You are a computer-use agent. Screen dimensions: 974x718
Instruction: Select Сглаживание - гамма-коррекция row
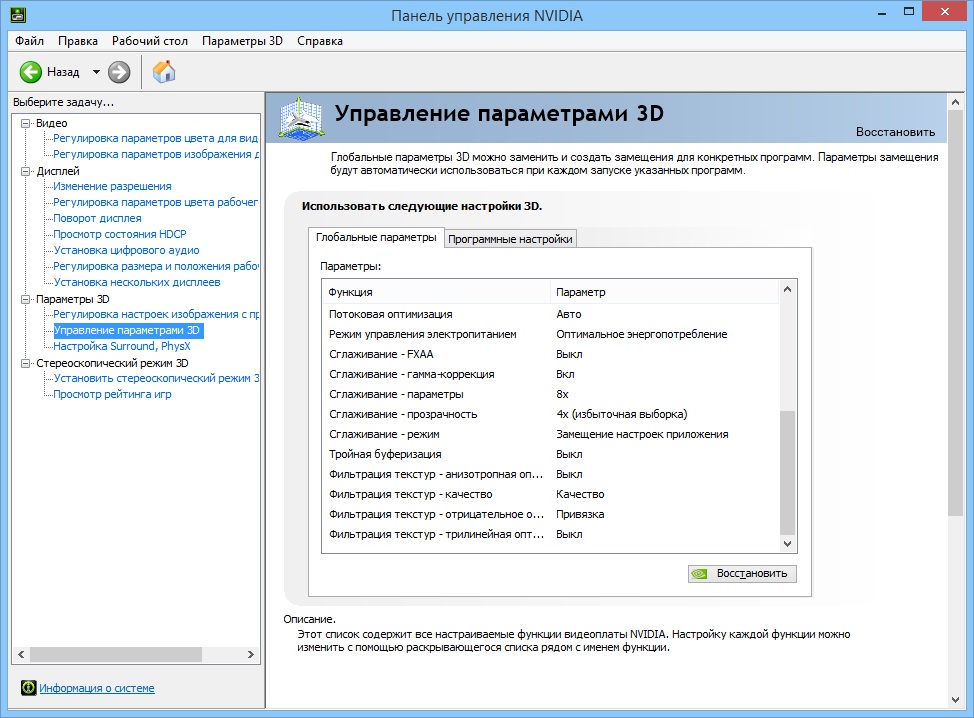coord(550,374)
